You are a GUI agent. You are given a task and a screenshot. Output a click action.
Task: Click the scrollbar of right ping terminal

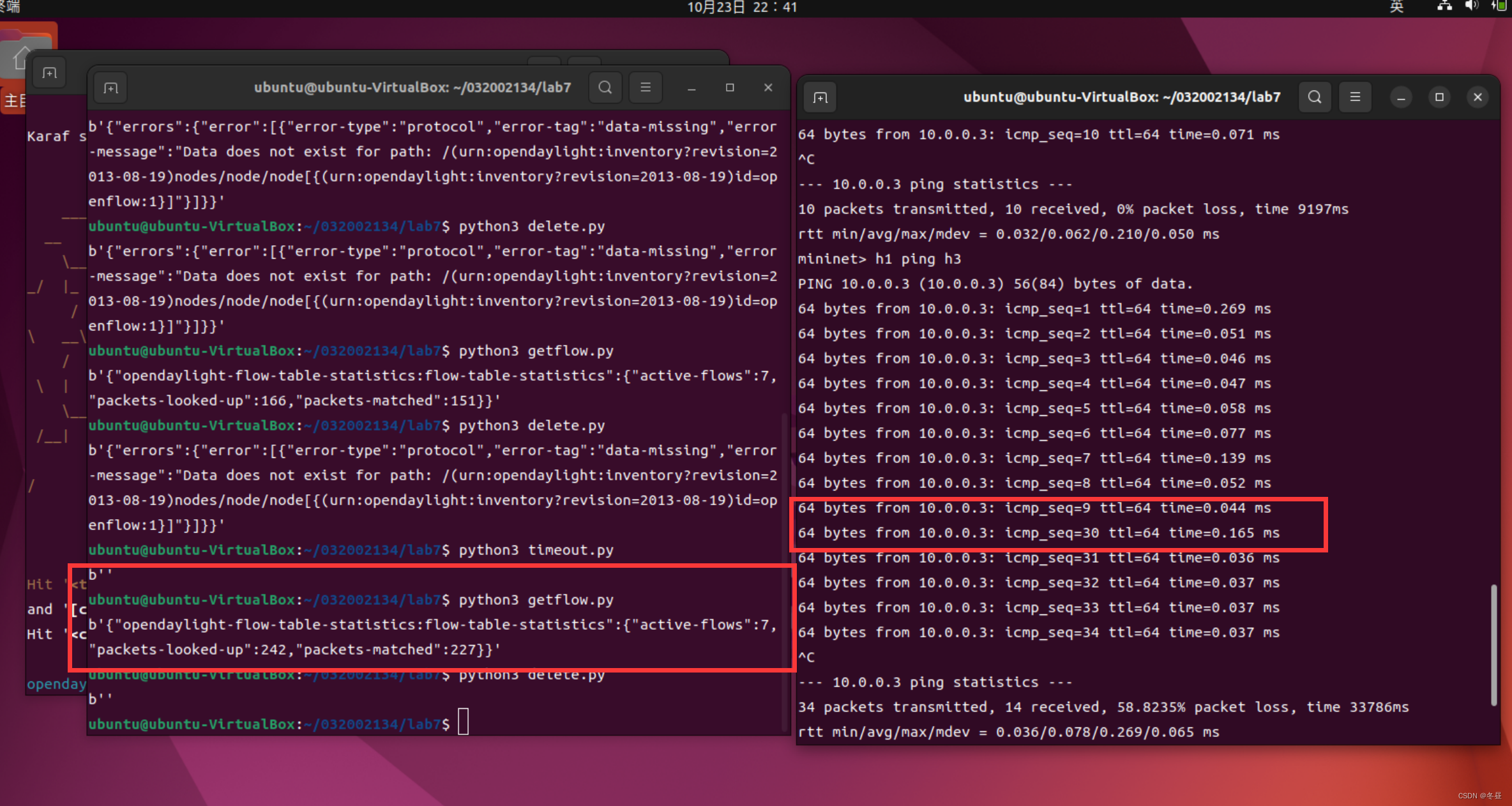click(1493, 645)
